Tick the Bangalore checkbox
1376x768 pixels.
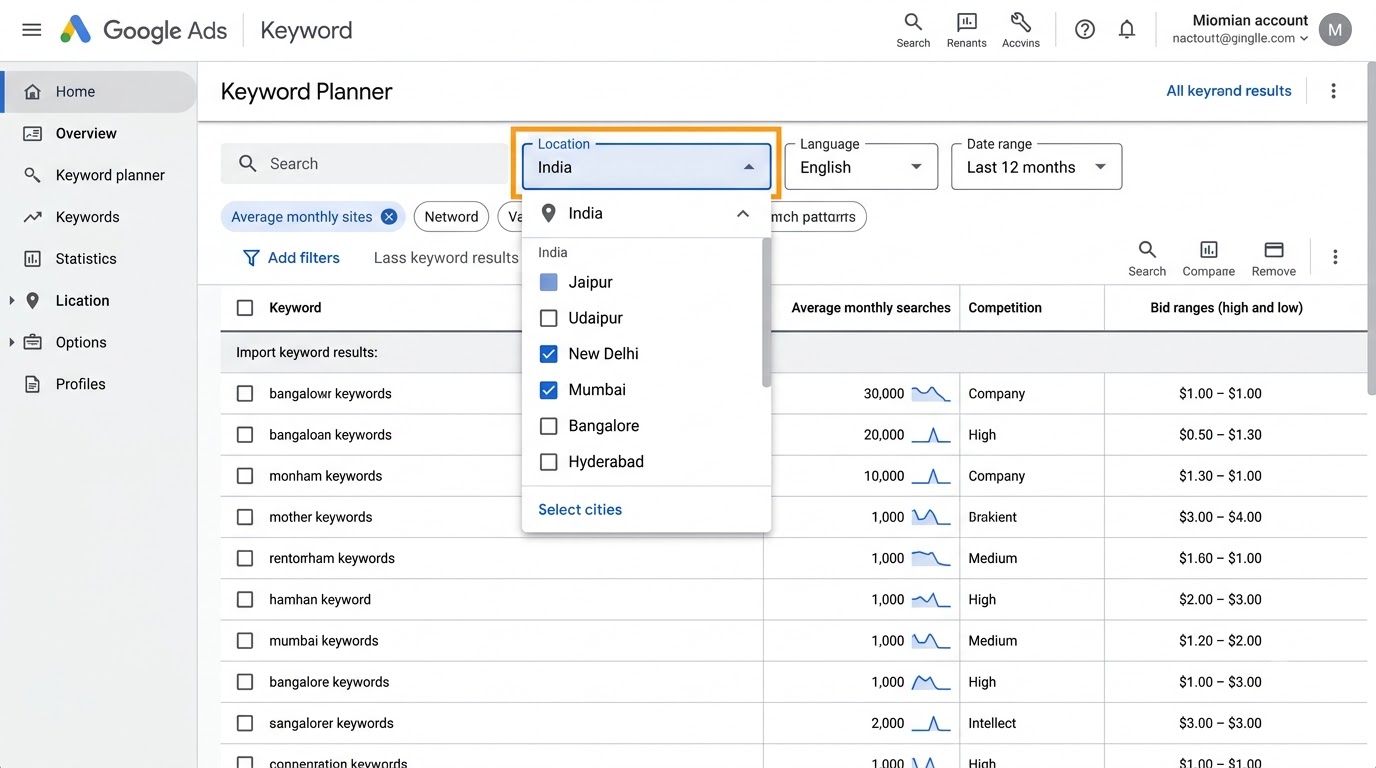[548, 426]
